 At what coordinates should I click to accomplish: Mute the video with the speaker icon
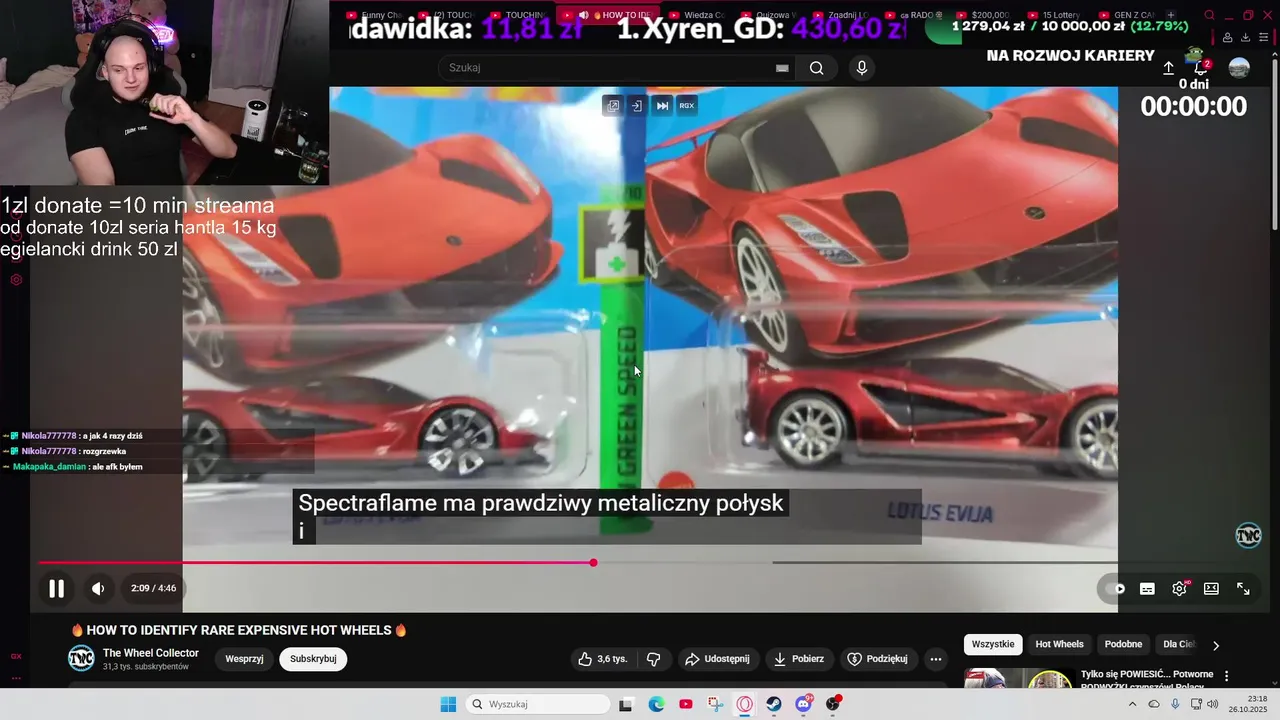(98, 589)
